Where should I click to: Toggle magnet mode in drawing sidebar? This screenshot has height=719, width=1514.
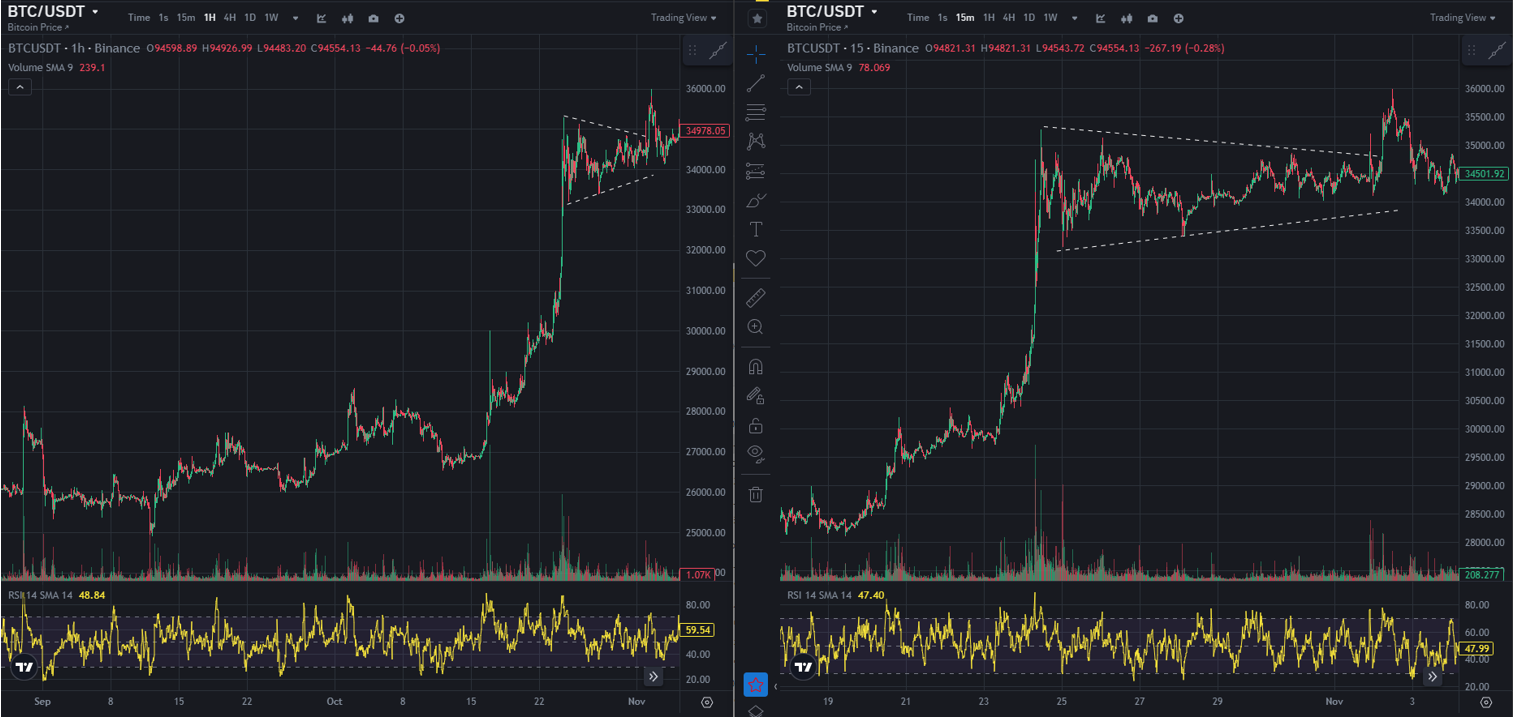(x=756, y=367)
